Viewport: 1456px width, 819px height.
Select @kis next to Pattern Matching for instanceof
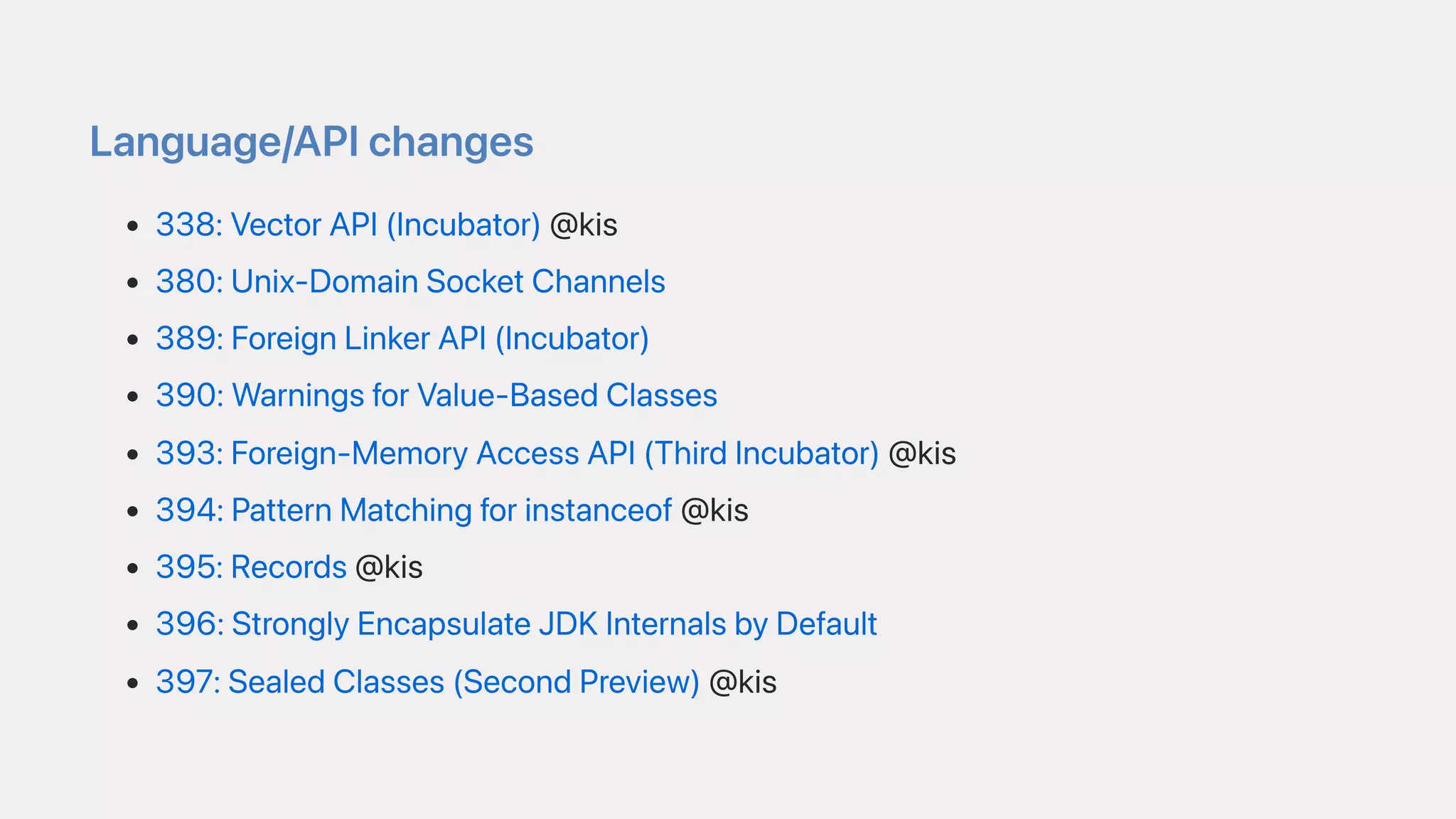(x=714, y=510)
